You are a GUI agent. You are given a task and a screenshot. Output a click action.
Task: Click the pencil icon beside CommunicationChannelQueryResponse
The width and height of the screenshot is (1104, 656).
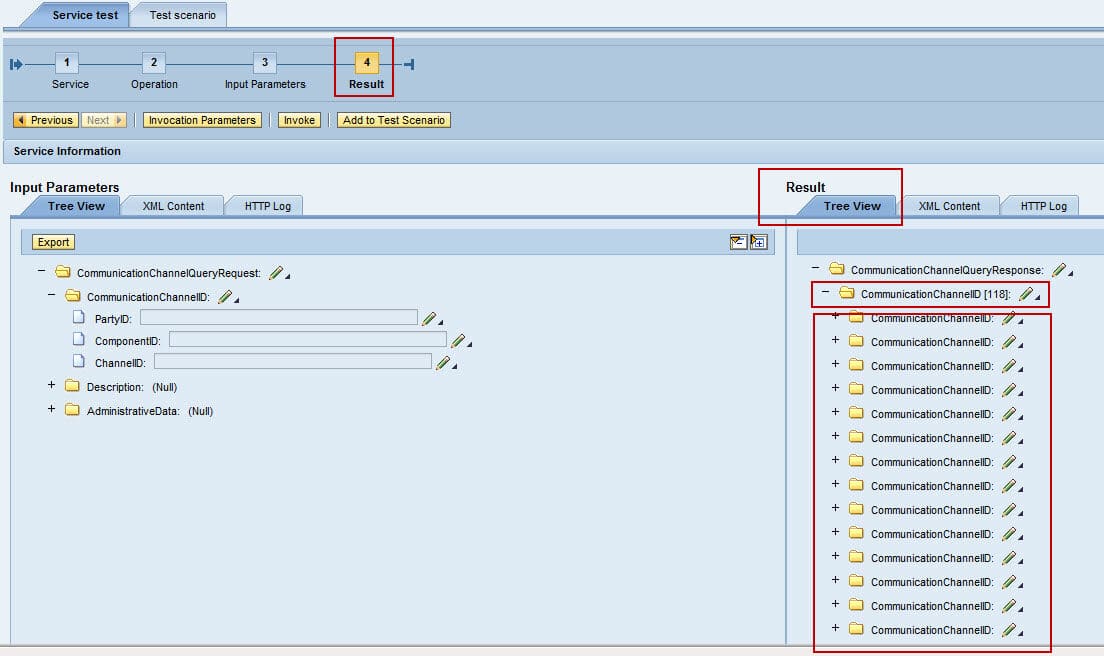[1059, 270]
